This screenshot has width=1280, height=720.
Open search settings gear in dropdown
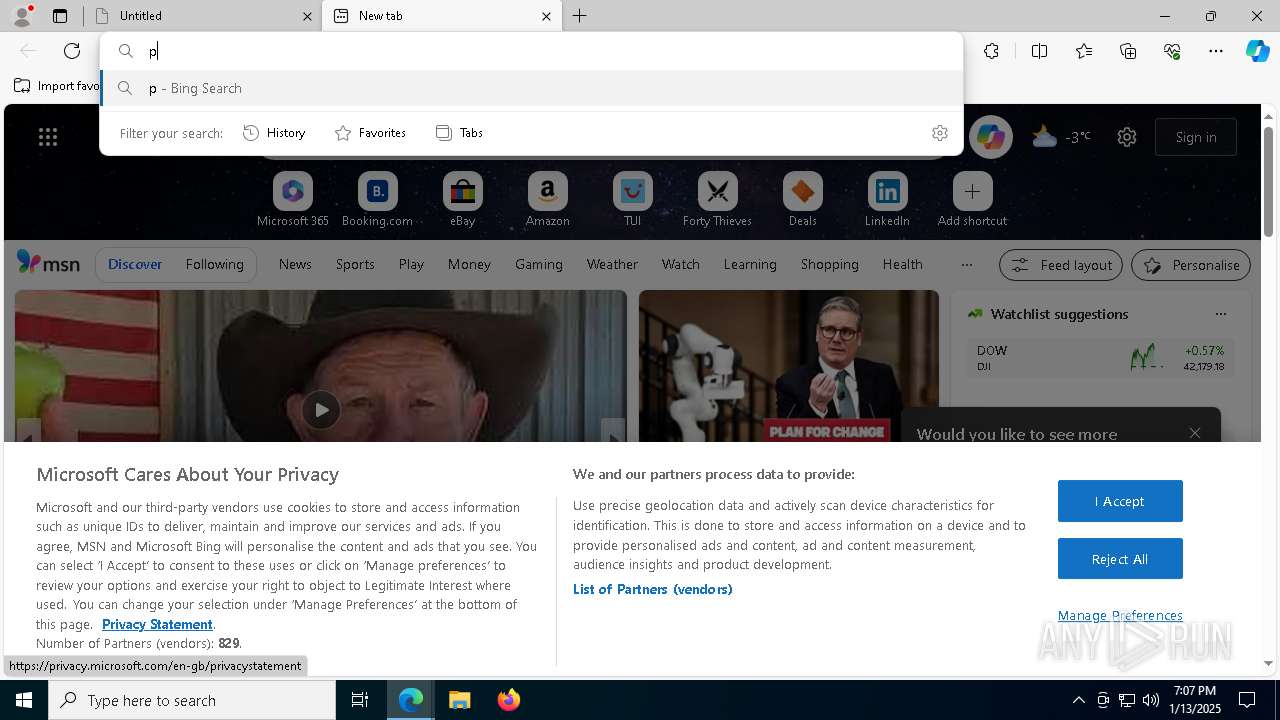pyautogui.click(x=939, y=133)
